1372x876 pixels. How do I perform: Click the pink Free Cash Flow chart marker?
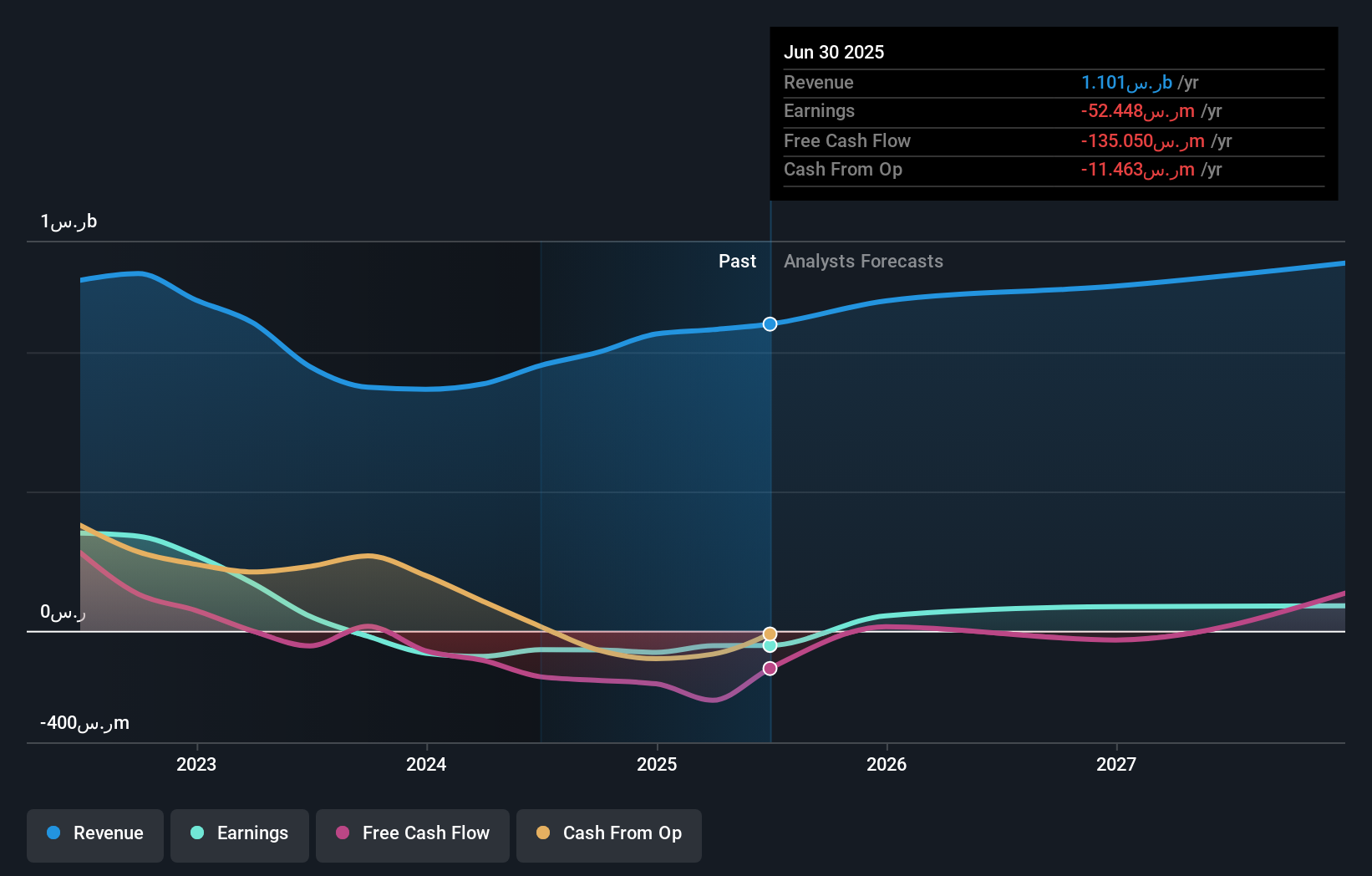(x=769, y=667)
